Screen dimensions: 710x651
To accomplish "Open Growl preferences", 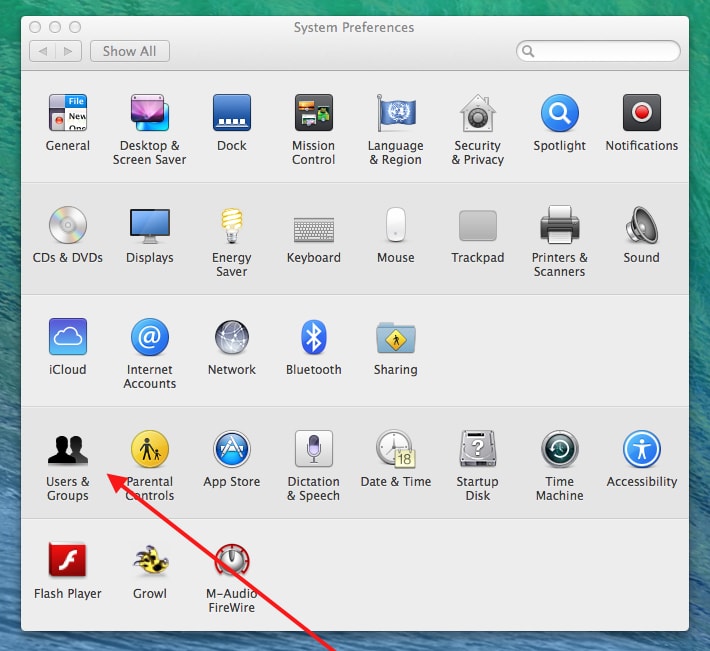I will tap(150, 560).
